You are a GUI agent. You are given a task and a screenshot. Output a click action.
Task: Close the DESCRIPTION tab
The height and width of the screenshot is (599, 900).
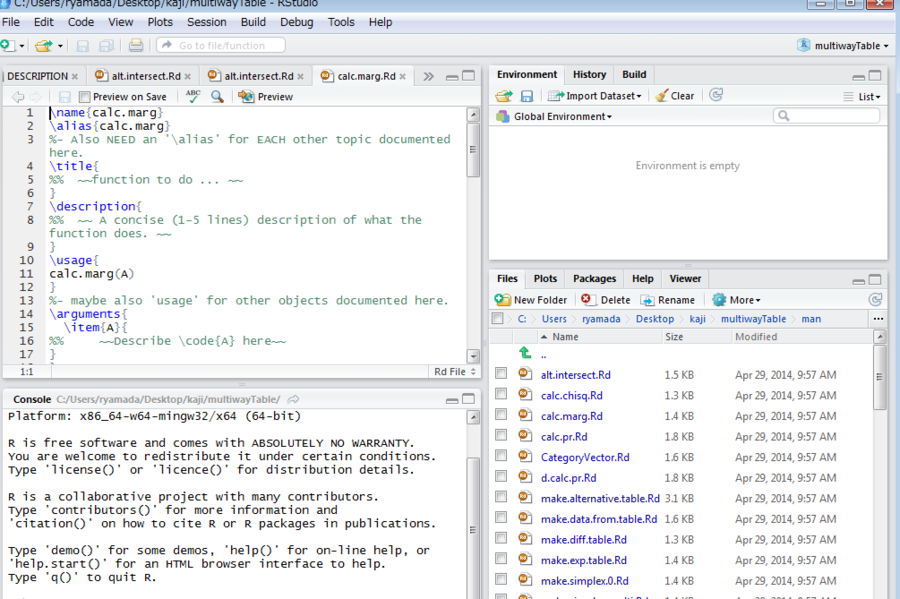[75, 76]
